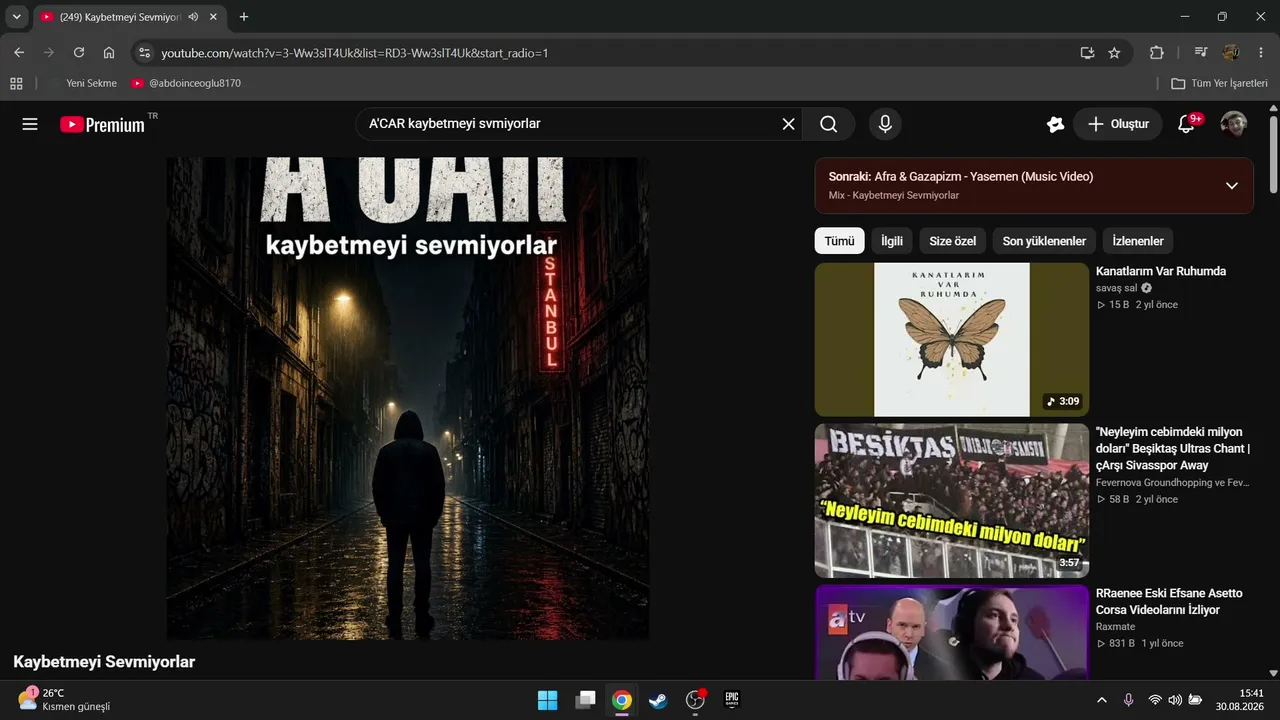Viewport: 1280px width, 720px height.
Task: Open the site information icon in address bar
Action: [144, 53]
